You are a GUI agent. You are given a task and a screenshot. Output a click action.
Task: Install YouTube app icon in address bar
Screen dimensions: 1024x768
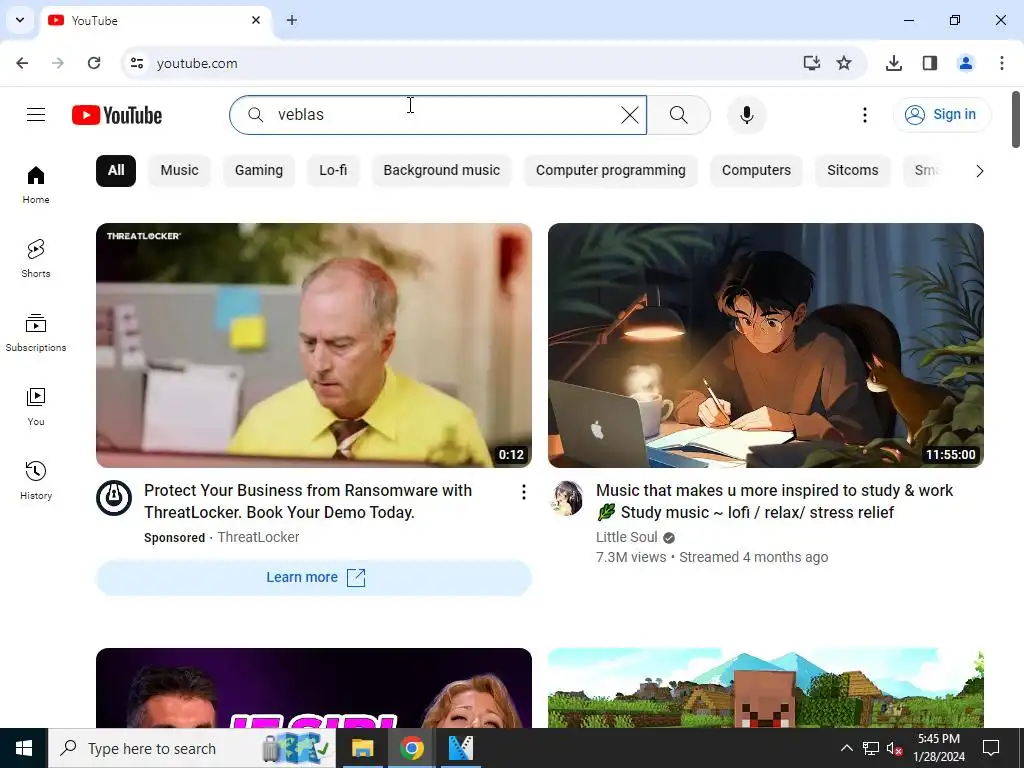click(812, 63)
